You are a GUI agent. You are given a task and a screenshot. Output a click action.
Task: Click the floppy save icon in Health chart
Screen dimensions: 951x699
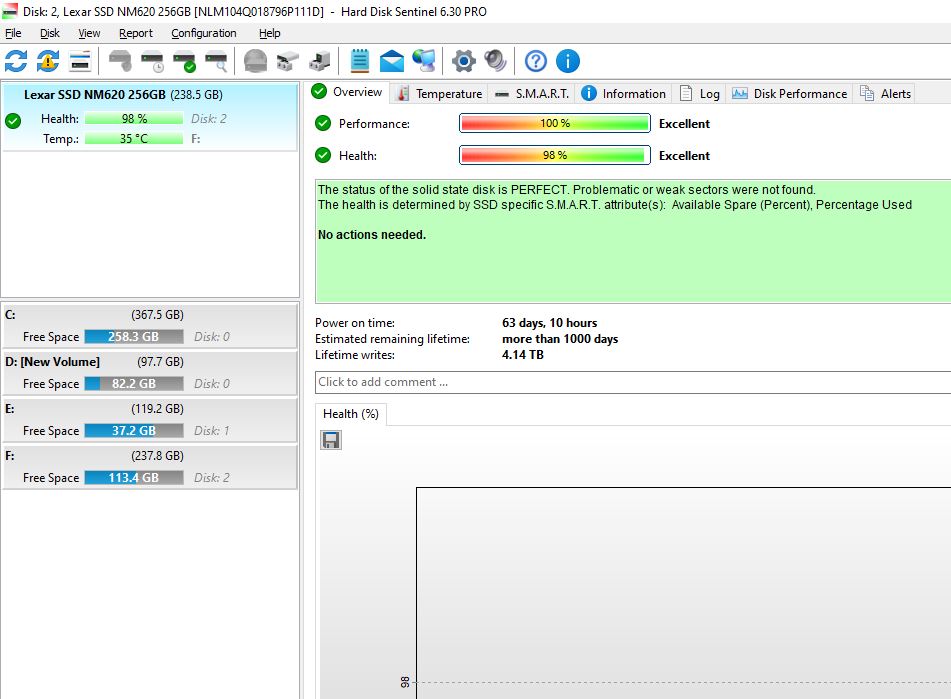331,440
